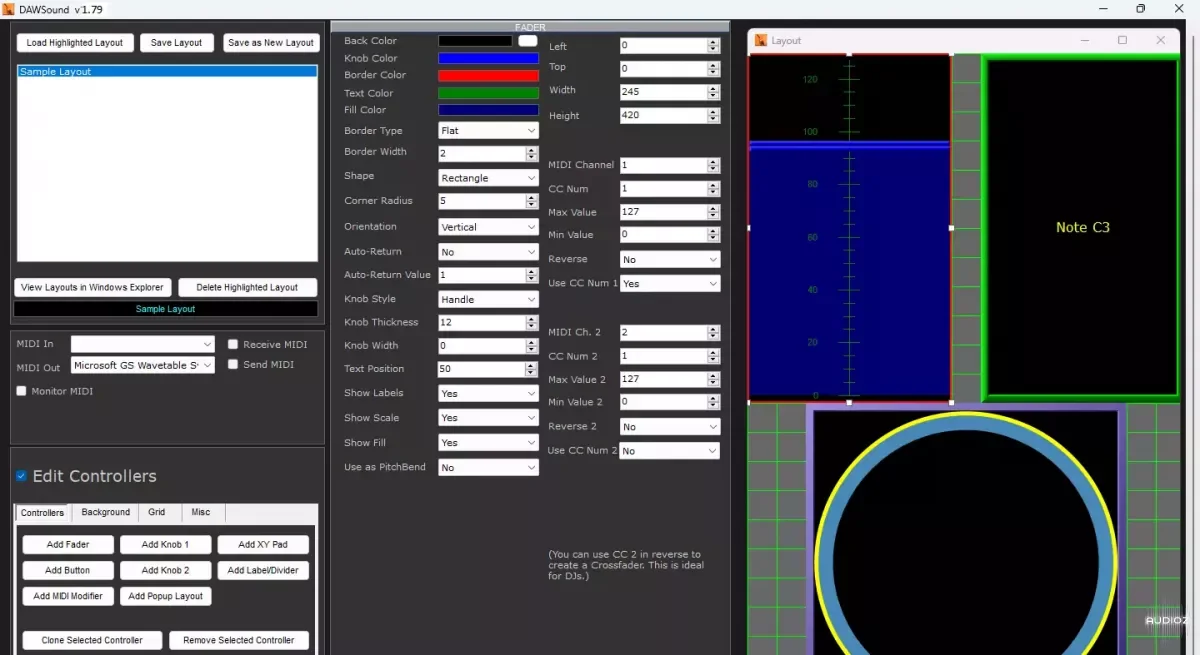The width and height of the screenshot is (1200, 655).
Task: Open the Reverse dropdown
Action: [669, 259]
